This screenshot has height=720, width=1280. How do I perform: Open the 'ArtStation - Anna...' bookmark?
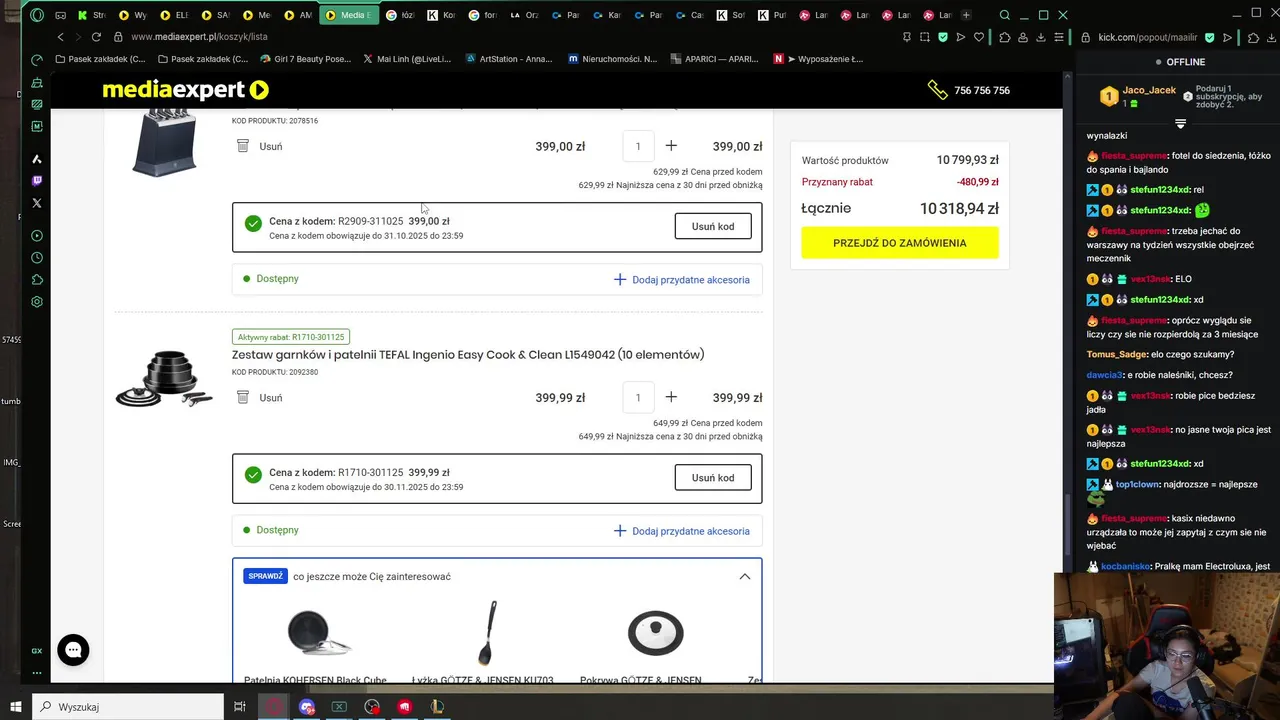point(509,59)
